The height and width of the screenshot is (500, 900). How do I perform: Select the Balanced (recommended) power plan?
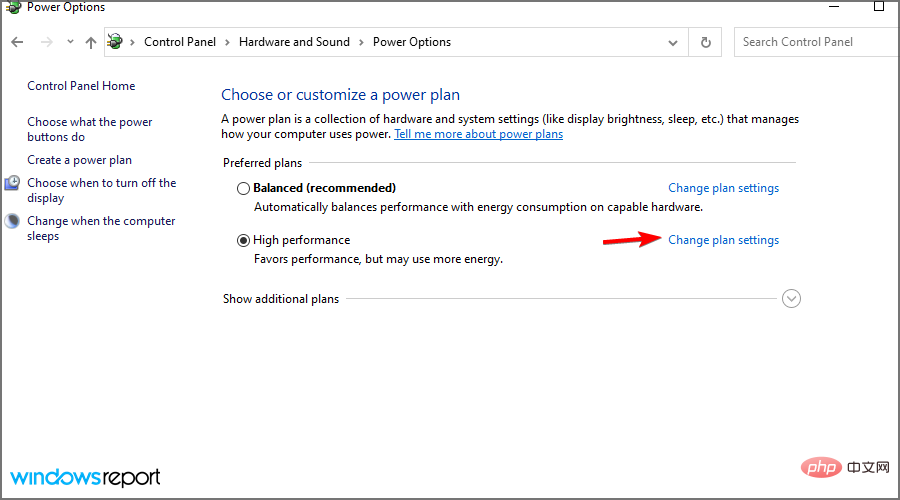click(x=243, y=188)
